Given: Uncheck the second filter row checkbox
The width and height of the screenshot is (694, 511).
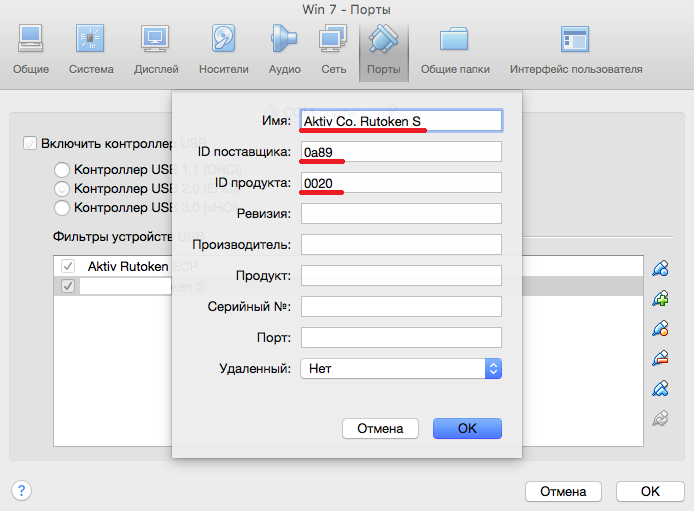Looking at the screenshot, I should click(x=68, y=286).
